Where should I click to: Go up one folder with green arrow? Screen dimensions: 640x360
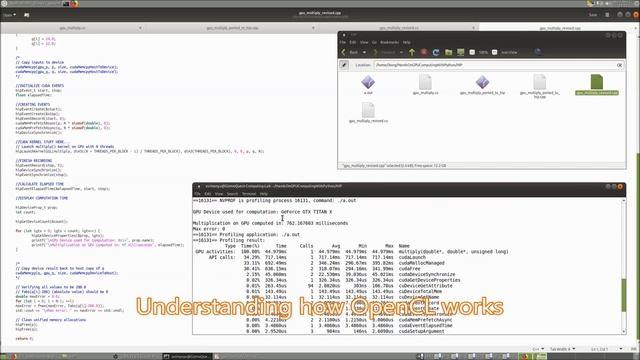(x=412, y=52)
